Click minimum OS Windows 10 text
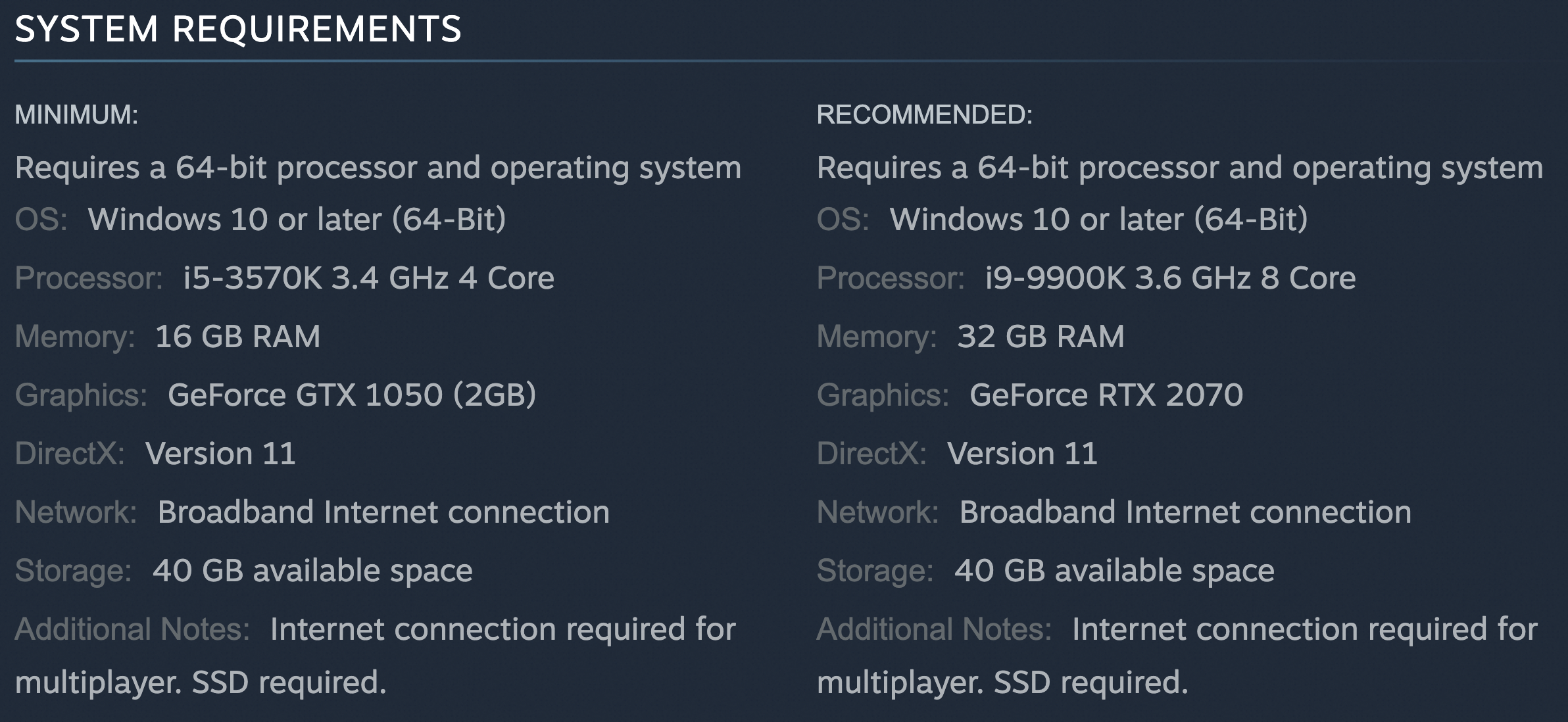 [297, 219]
